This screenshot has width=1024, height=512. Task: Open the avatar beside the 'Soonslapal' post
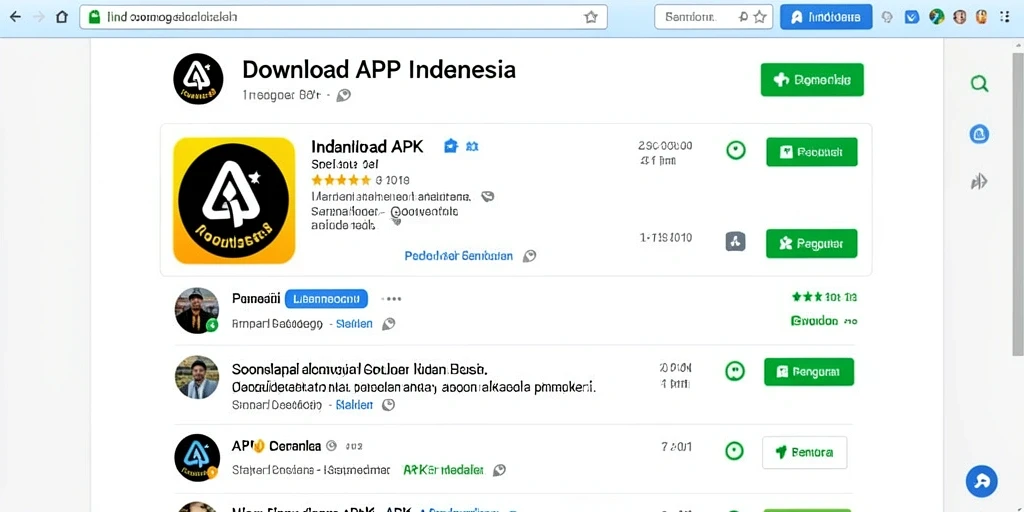197,377
